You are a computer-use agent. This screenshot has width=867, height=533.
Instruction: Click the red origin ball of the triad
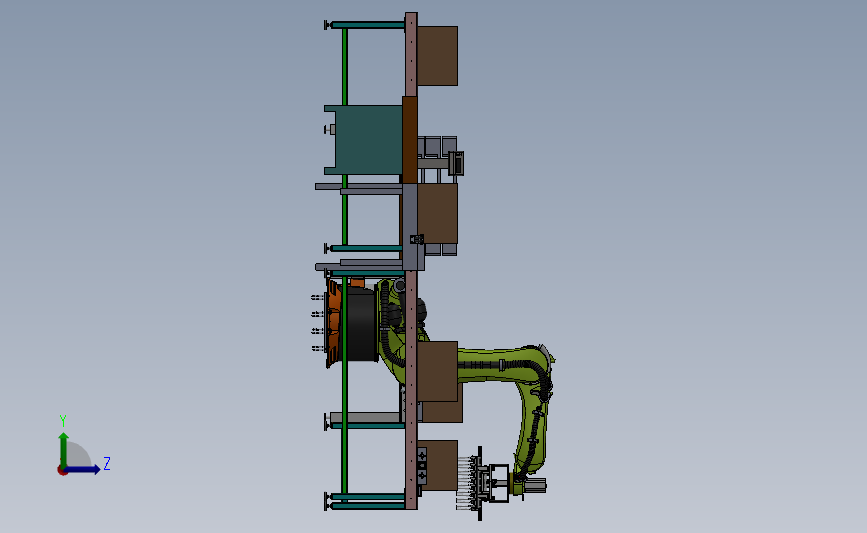tap(62, 470)
